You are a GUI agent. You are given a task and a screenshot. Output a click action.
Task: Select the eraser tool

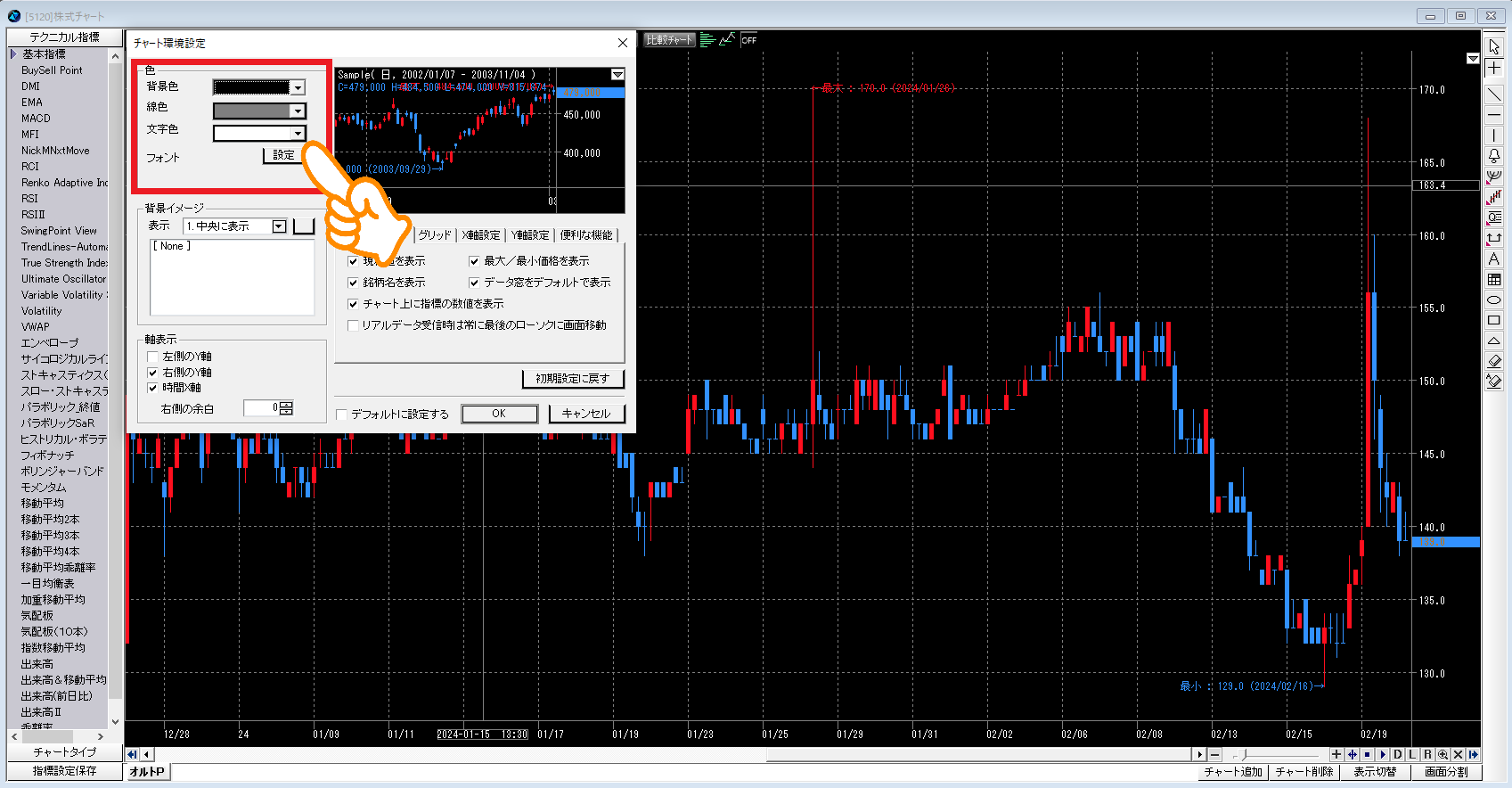(x=1494, y=361)
